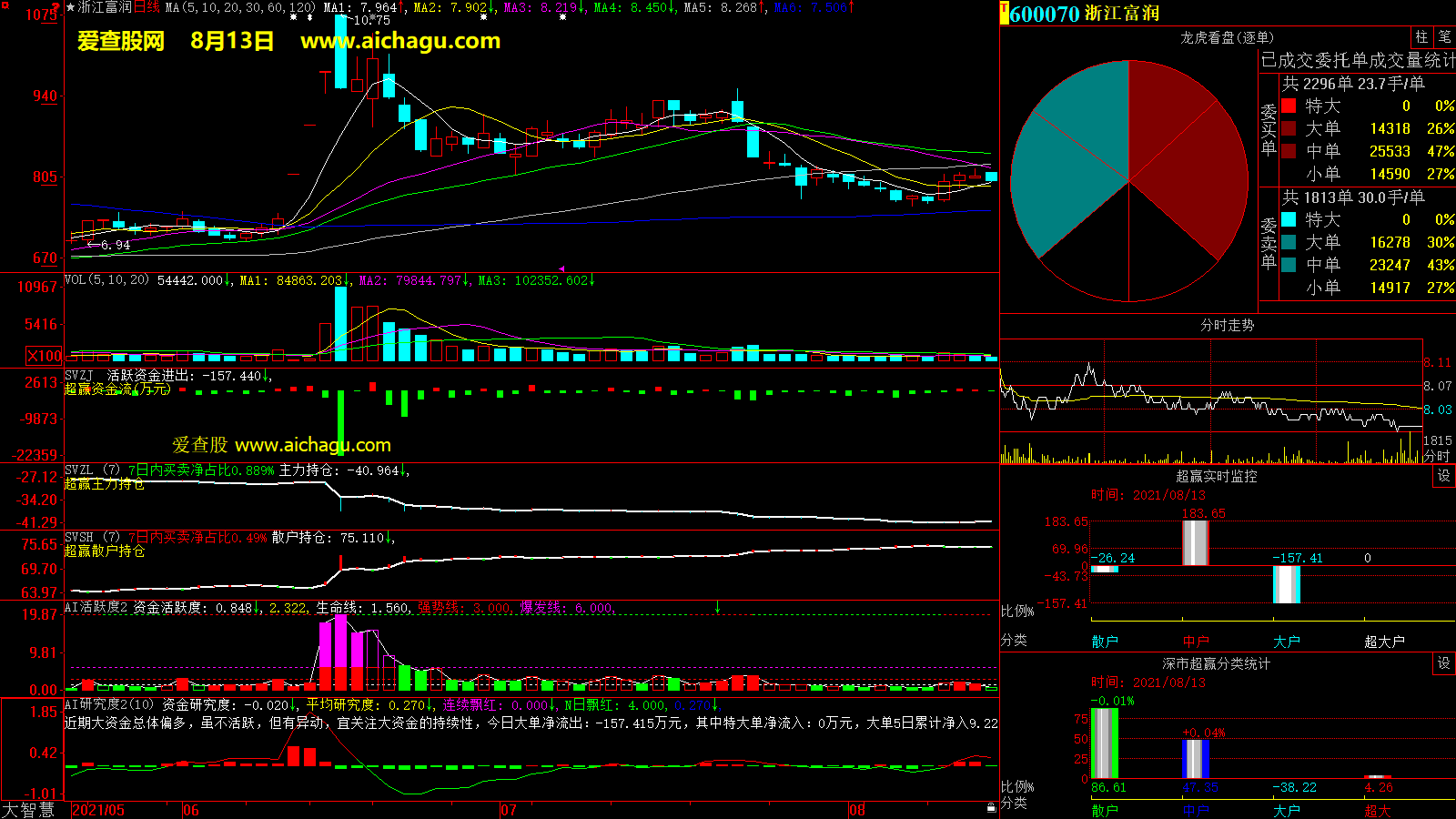Click the 分时 label beside intraday chart
1456x819 pixels.
tap(1437, 456)
